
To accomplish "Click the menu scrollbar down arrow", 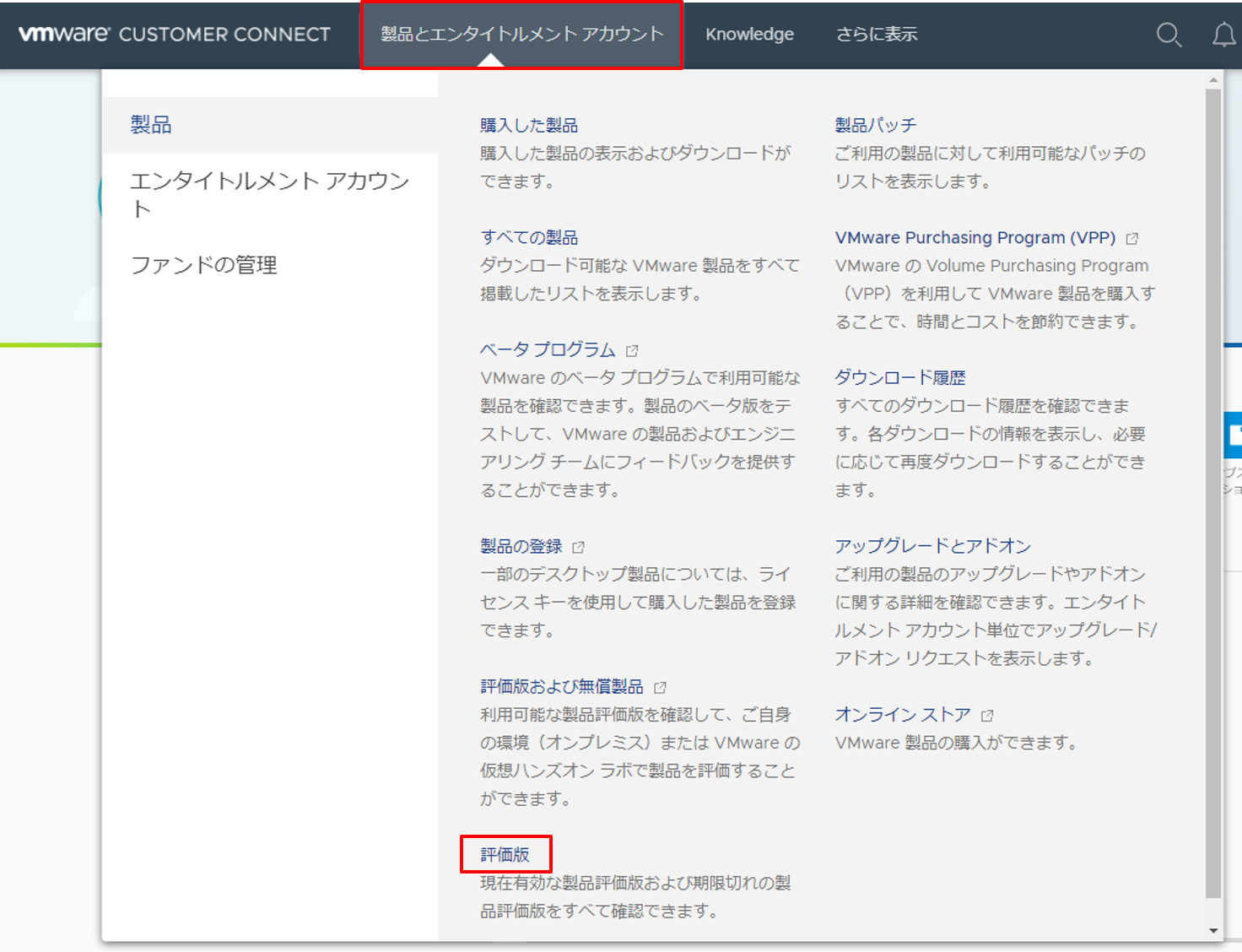I will (1213, 931).
